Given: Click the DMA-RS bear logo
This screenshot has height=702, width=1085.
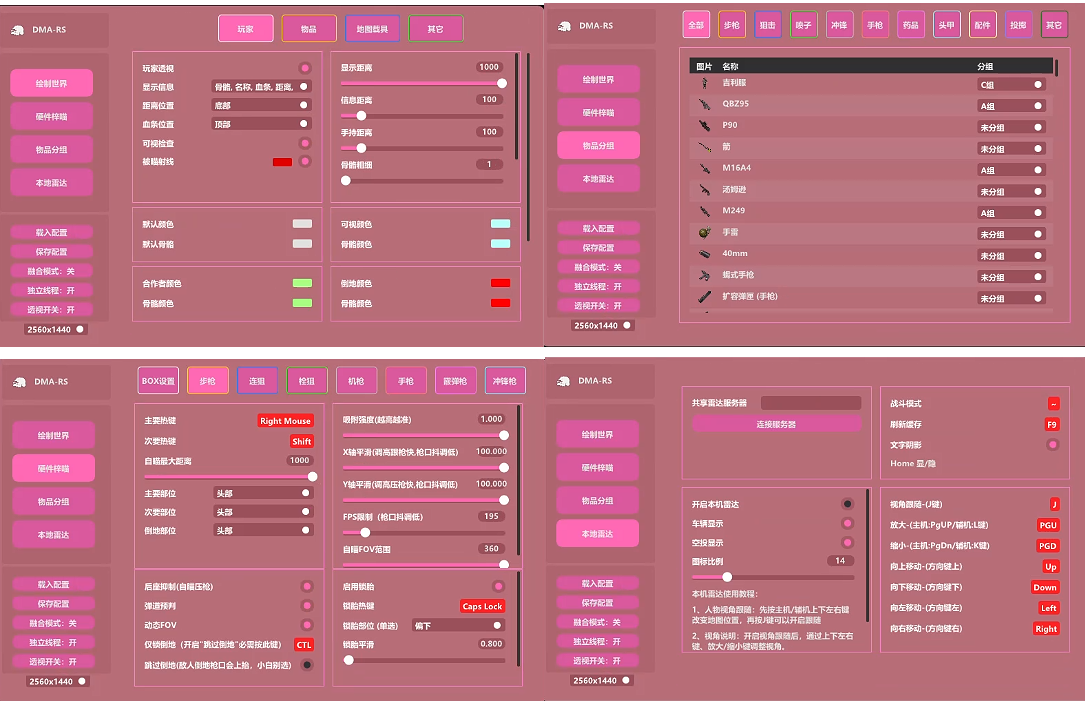Looking at the screenshot, I should pos(16,30).
